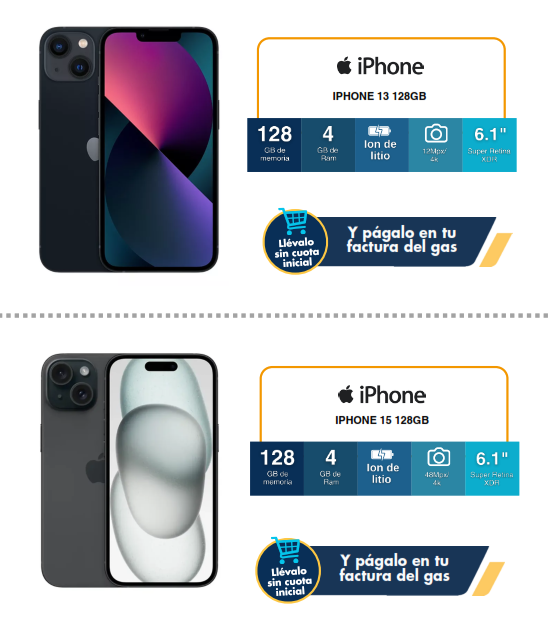Select the IPHONE 13 128GB title
Viewport: 552px width, 620px height.
[379, 96]
